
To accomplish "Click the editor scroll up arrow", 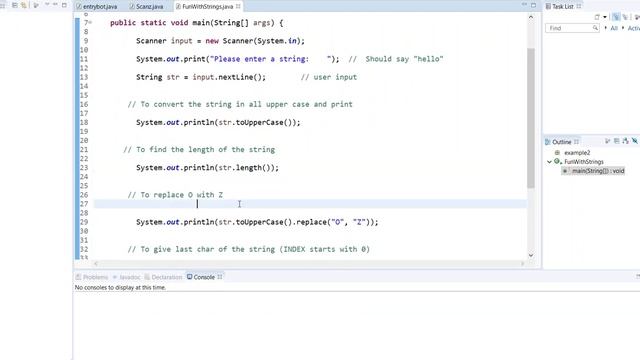I will point(531,17).
